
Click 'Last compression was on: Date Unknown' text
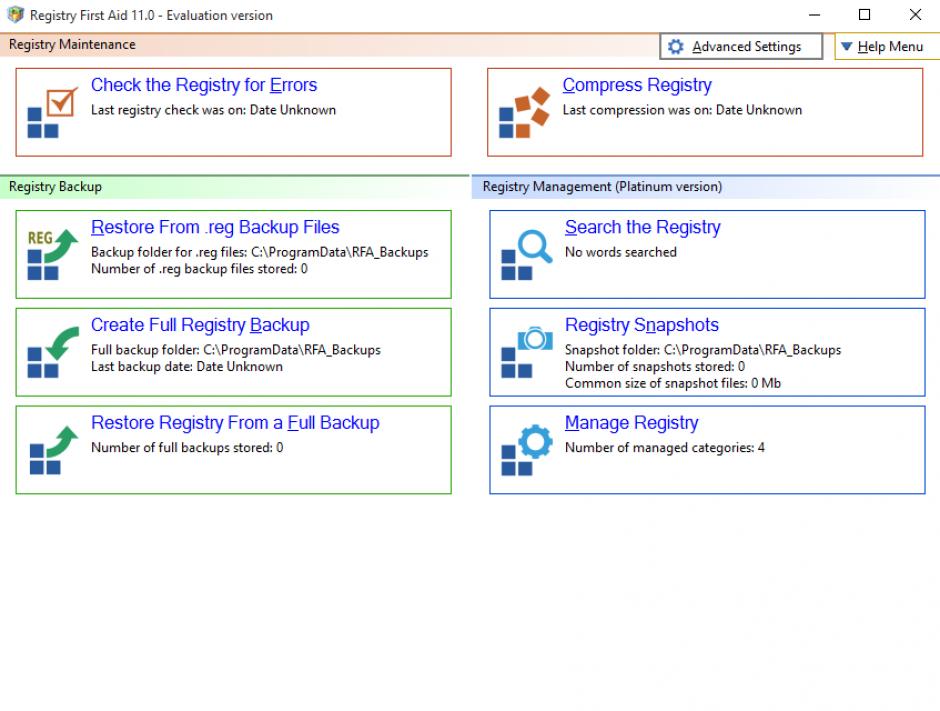[x=682, y=110]
